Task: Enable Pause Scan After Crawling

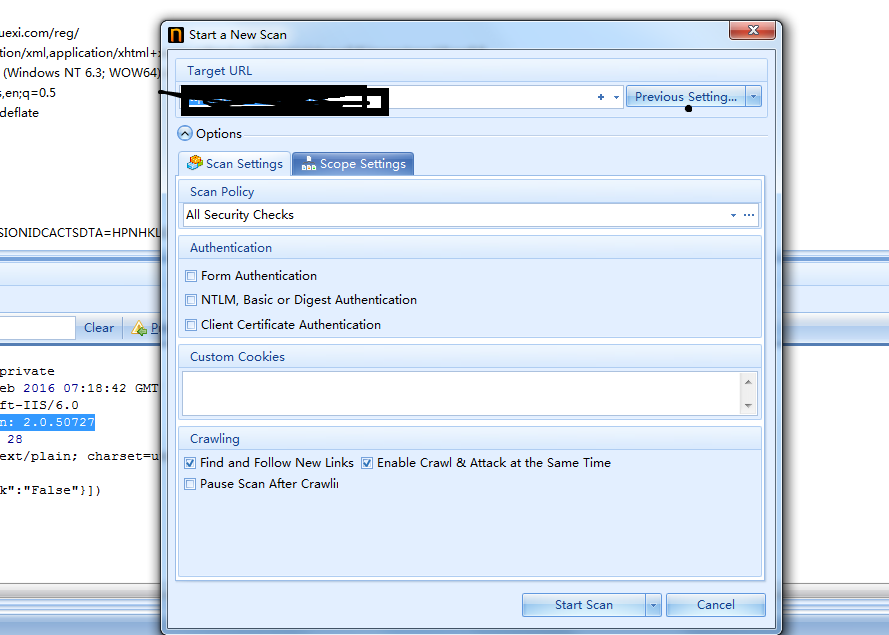Action: [x=191, y=484]
